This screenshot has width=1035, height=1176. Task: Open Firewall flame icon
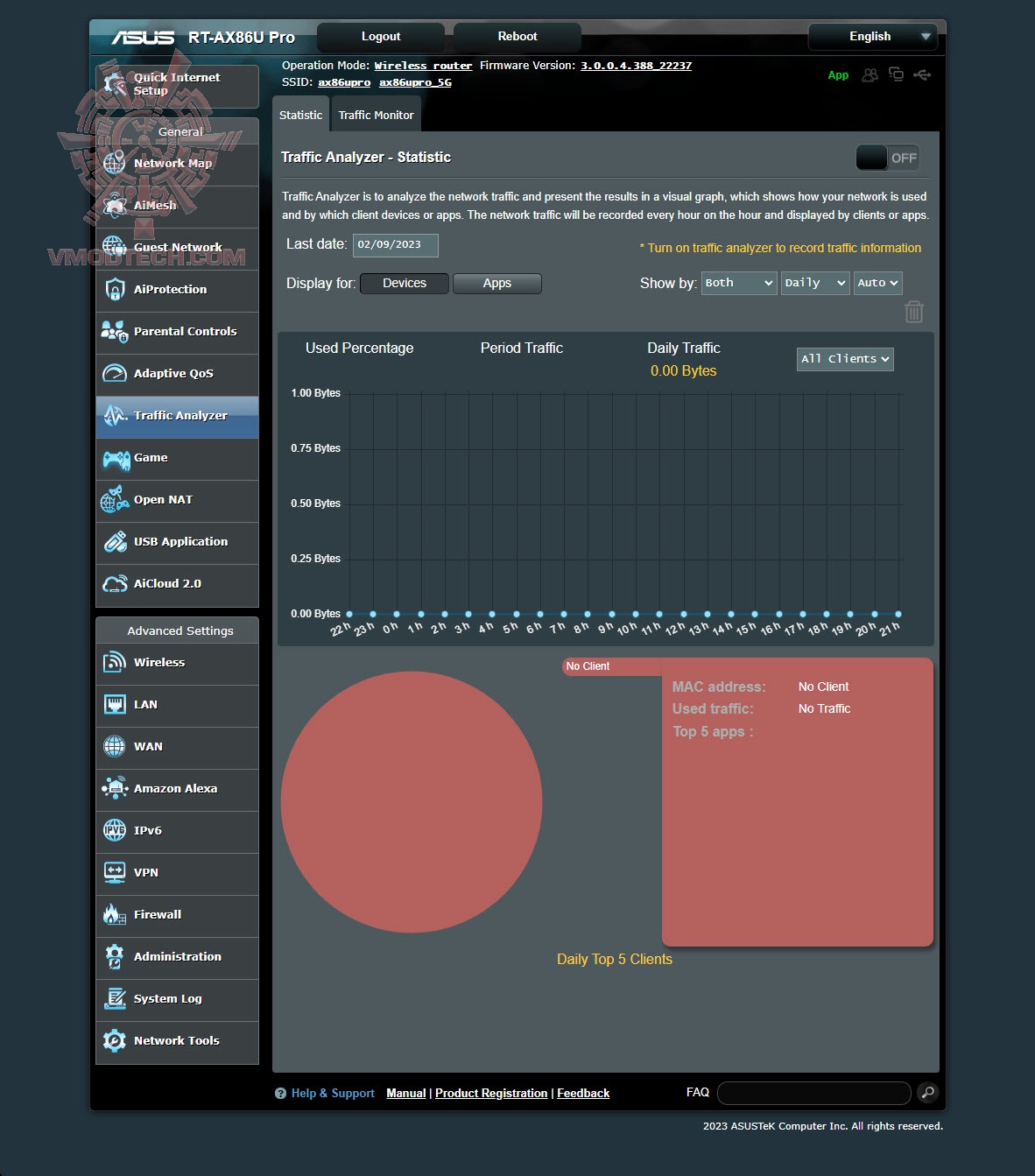click(x=115, y=914)
